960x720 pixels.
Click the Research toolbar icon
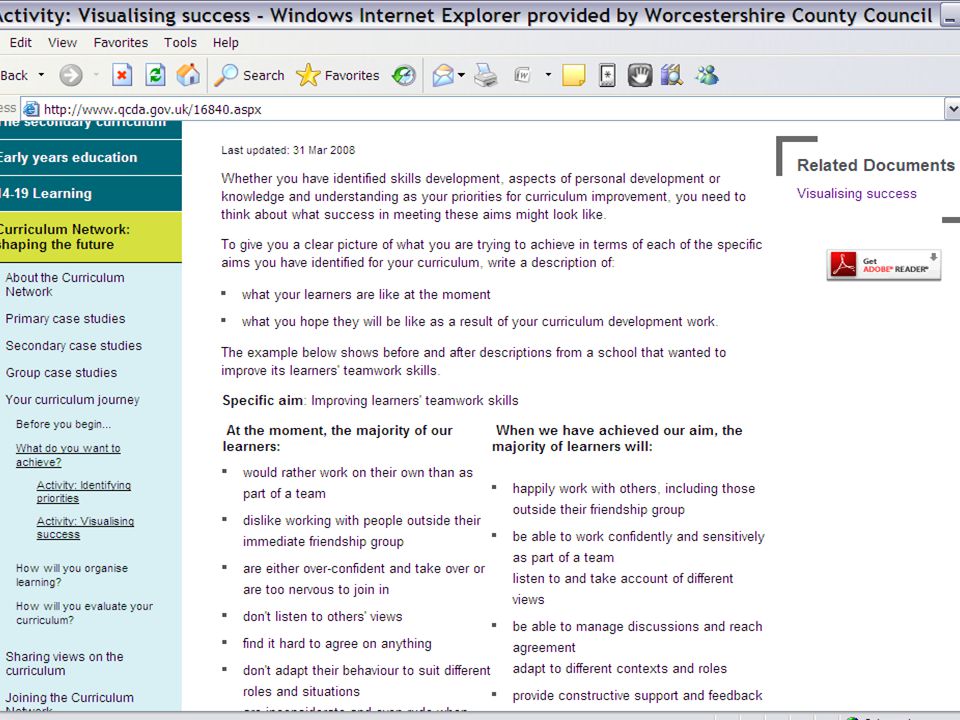point(607,75)
